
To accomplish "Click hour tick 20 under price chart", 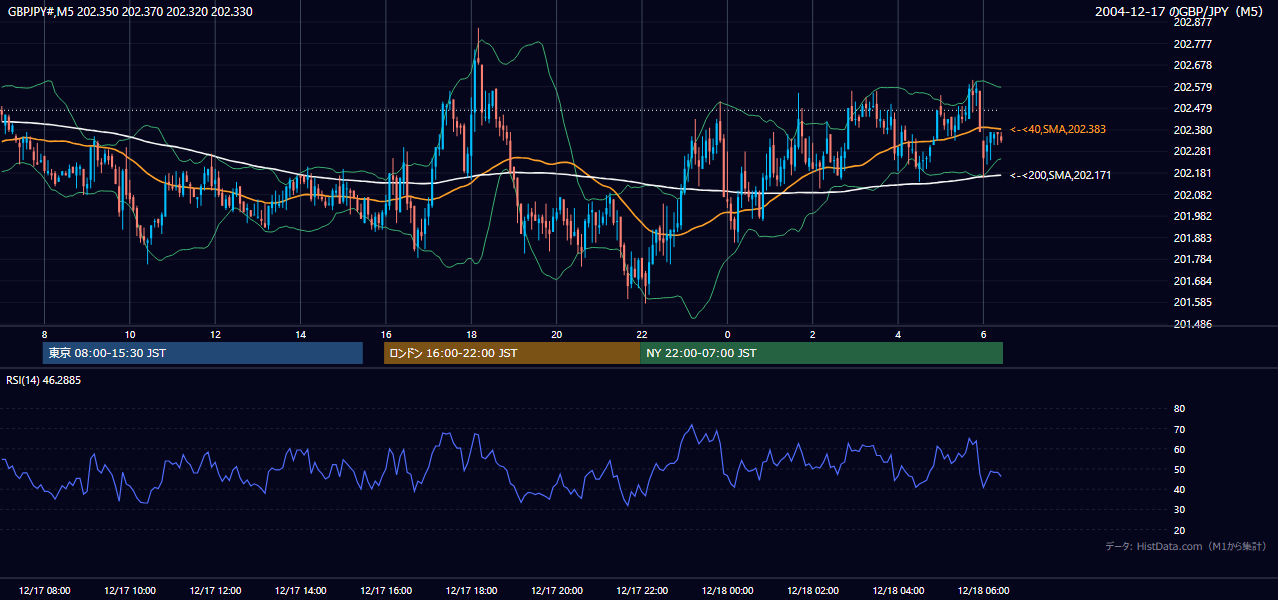I will (x=557, y=334).
